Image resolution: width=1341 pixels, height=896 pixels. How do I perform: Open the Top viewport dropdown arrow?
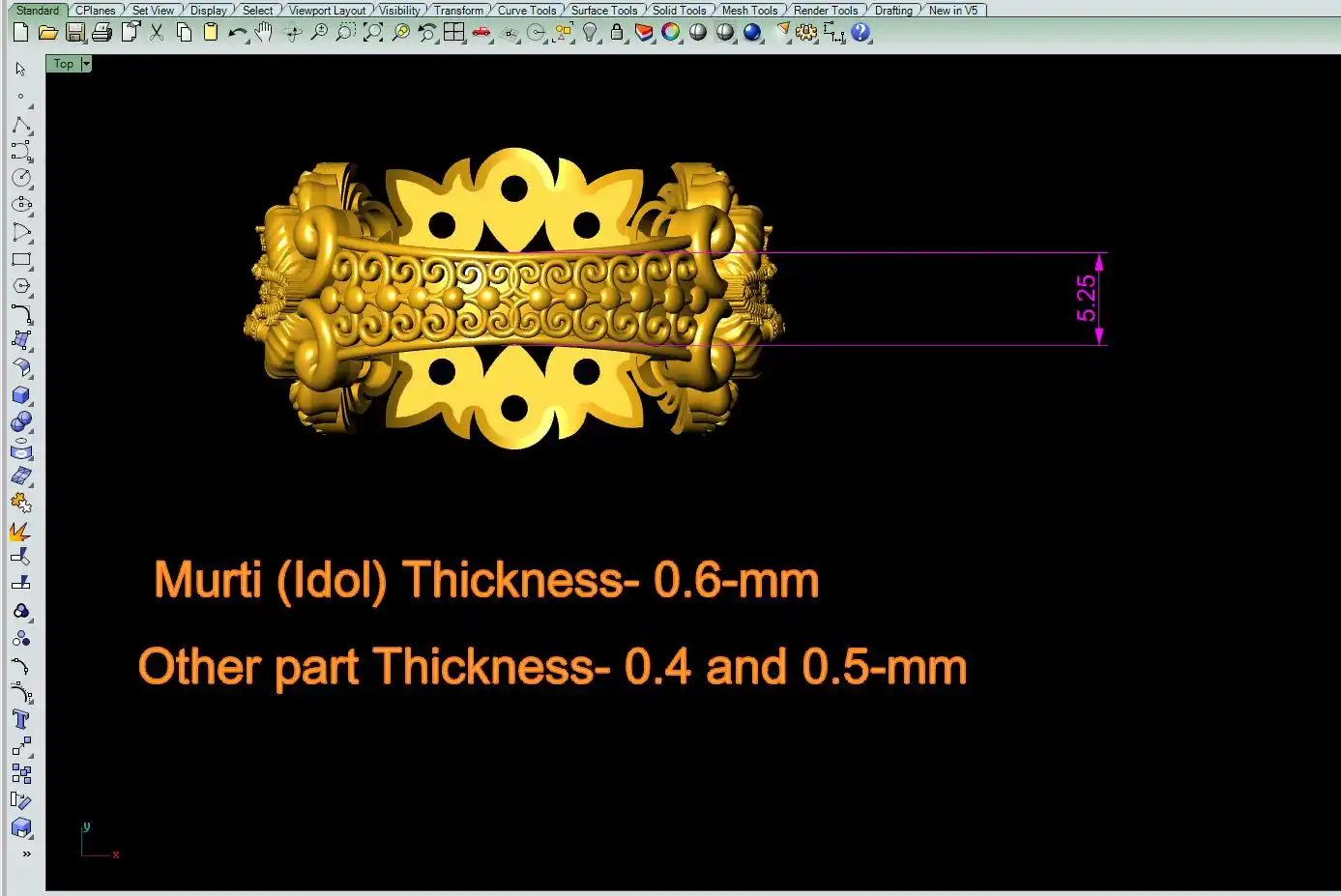tap(86, 64)
